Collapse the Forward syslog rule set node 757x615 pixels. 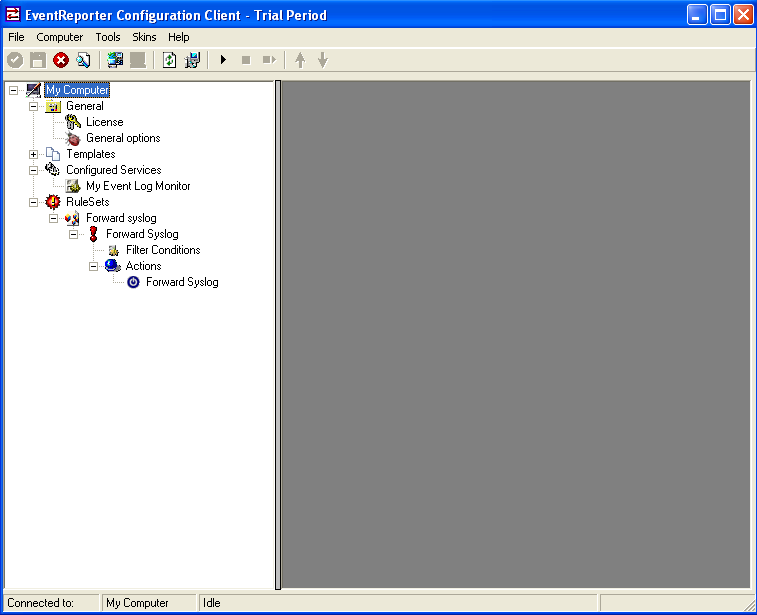point(54,218)
